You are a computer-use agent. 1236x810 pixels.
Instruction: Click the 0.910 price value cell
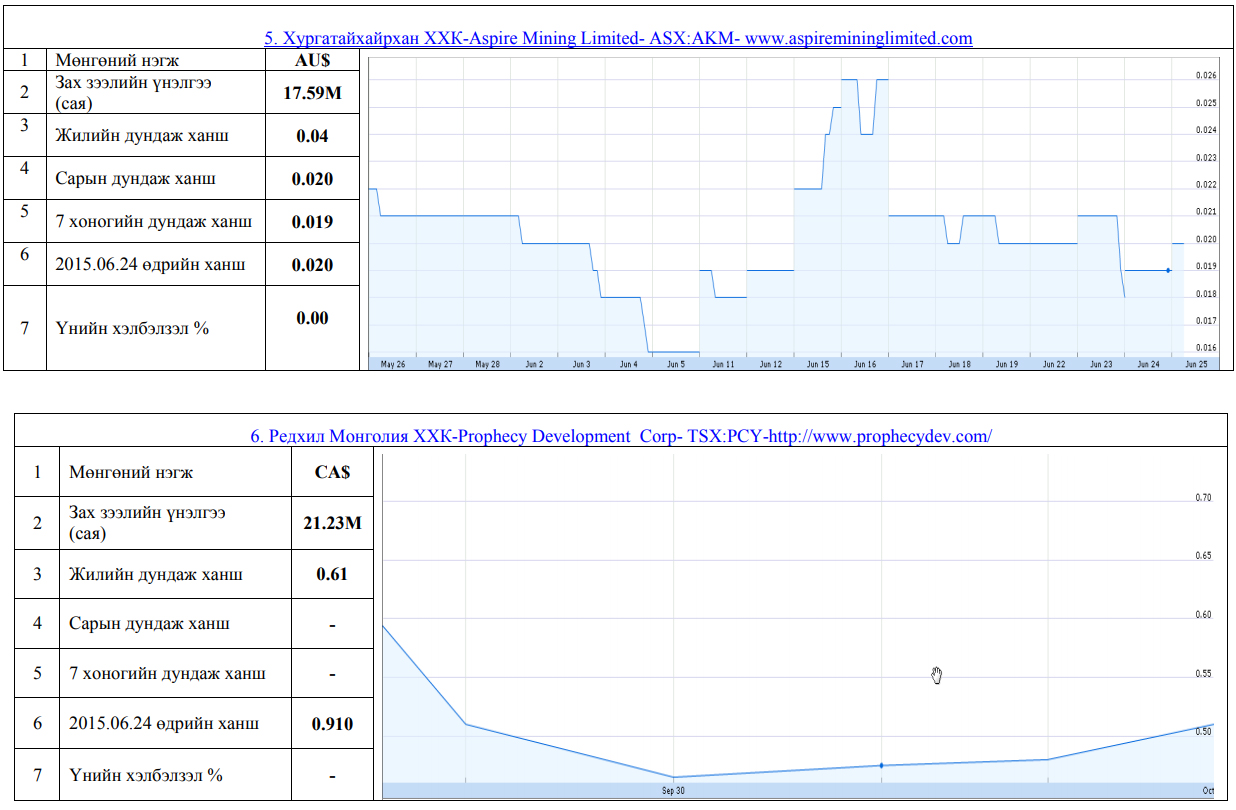click(x=332, y=723)
